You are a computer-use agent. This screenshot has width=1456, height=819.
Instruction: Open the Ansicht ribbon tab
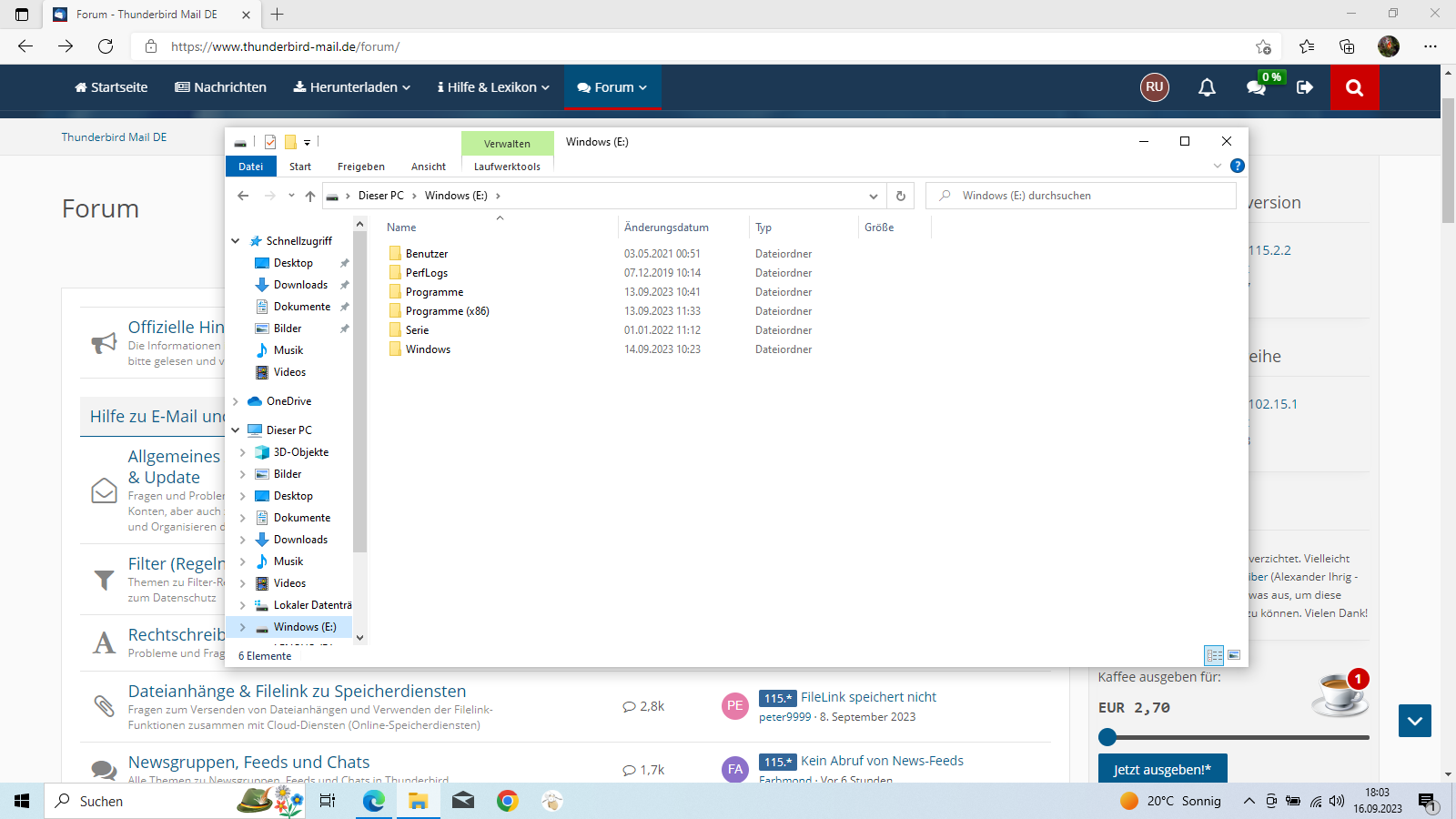pos(428,167)
